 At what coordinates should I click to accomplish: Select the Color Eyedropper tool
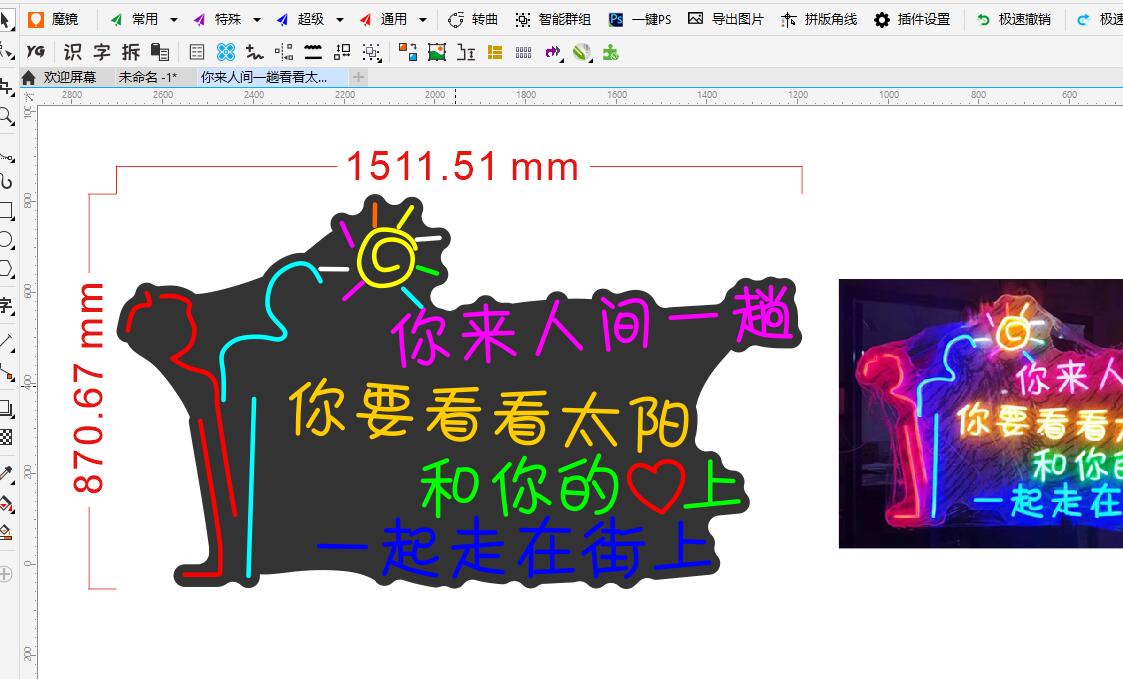pos(6,473)
